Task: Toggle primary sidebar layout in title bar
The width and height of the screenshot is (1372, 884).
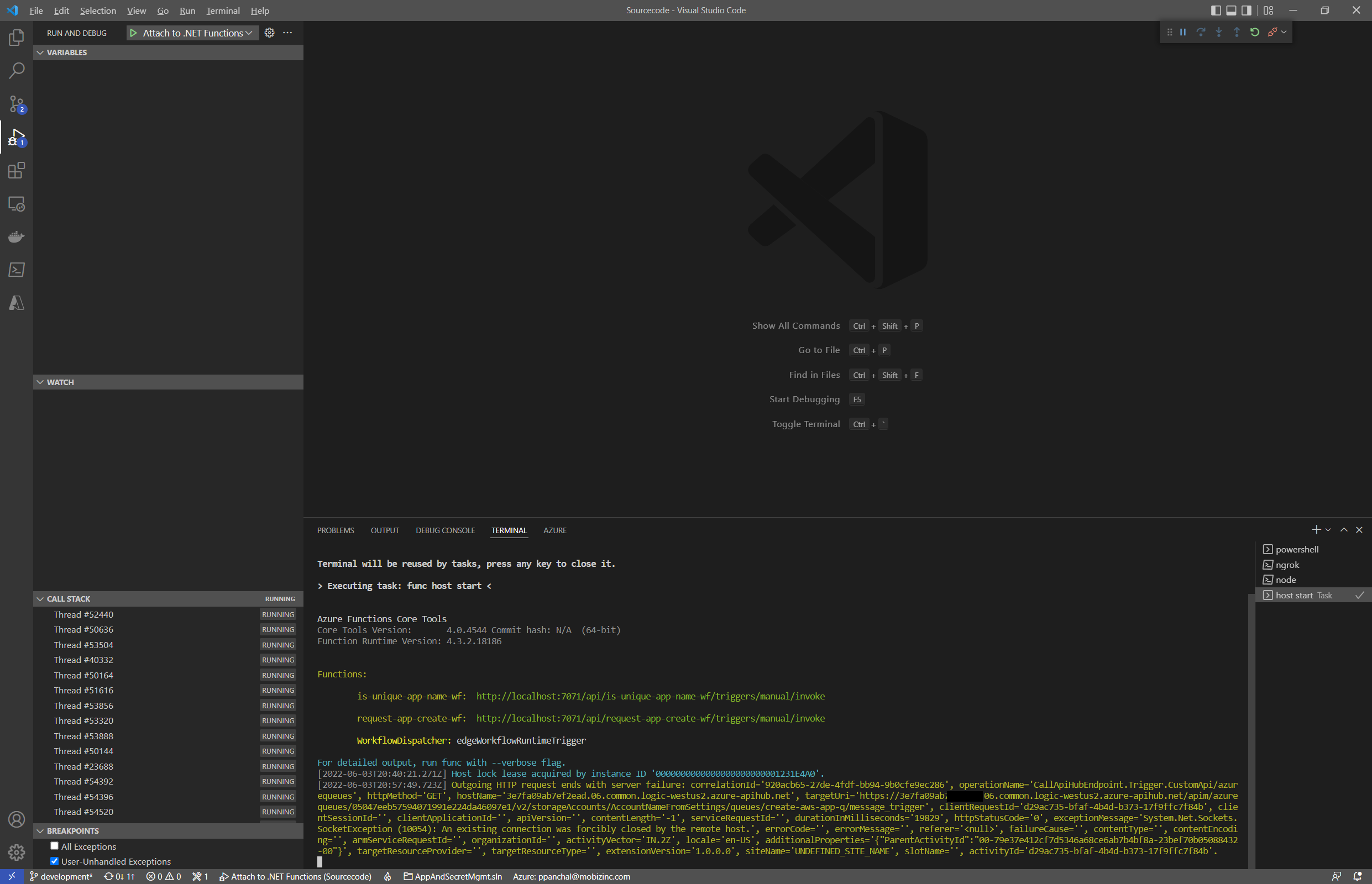Action: tap(1215, 10)
